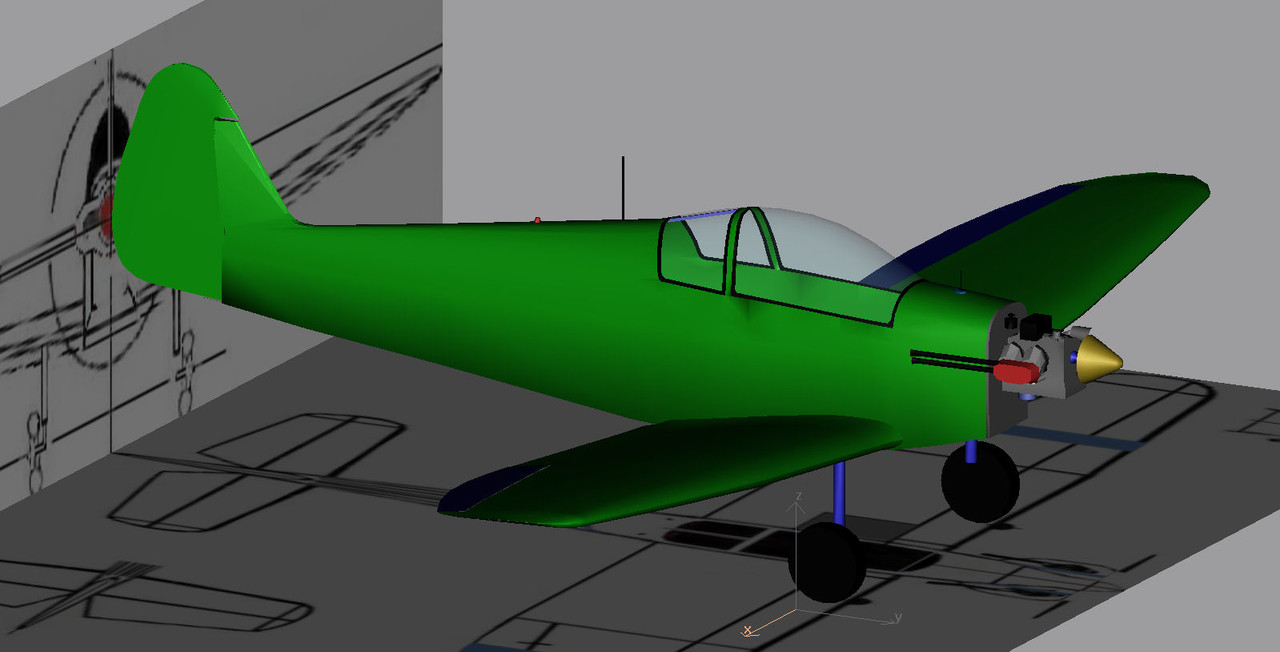Click the z axis label on gizmo
Viewport: 1280px width, 652px height.
[797, 496]
